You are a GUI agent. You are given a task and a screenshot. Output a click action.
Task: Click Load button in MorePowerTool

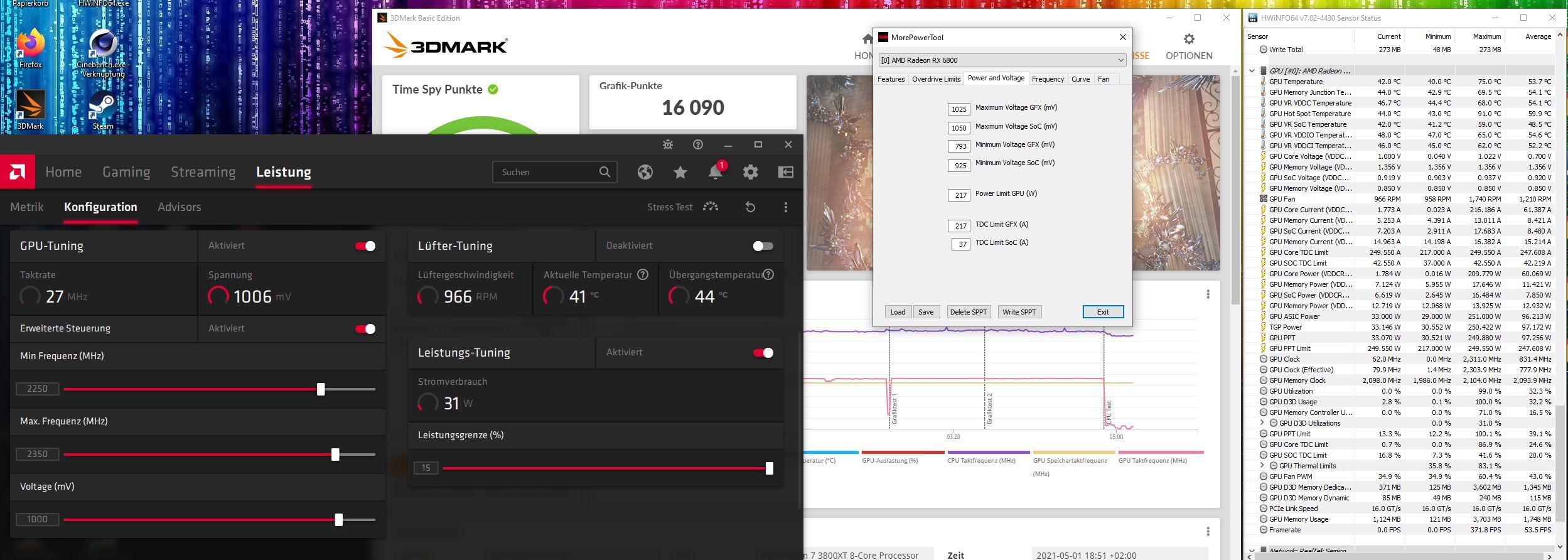(x=898, y=312)
